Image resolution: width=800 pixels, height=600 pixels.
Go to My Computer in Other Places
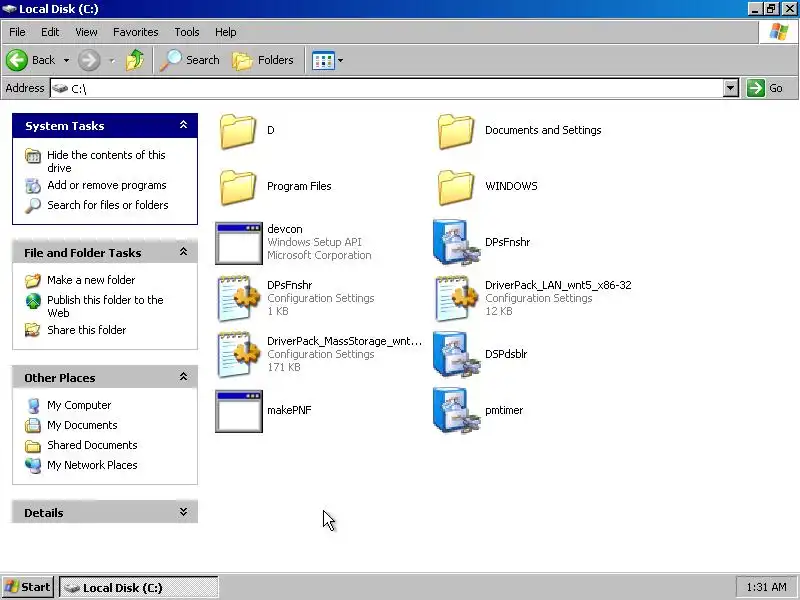pos(79,405)
